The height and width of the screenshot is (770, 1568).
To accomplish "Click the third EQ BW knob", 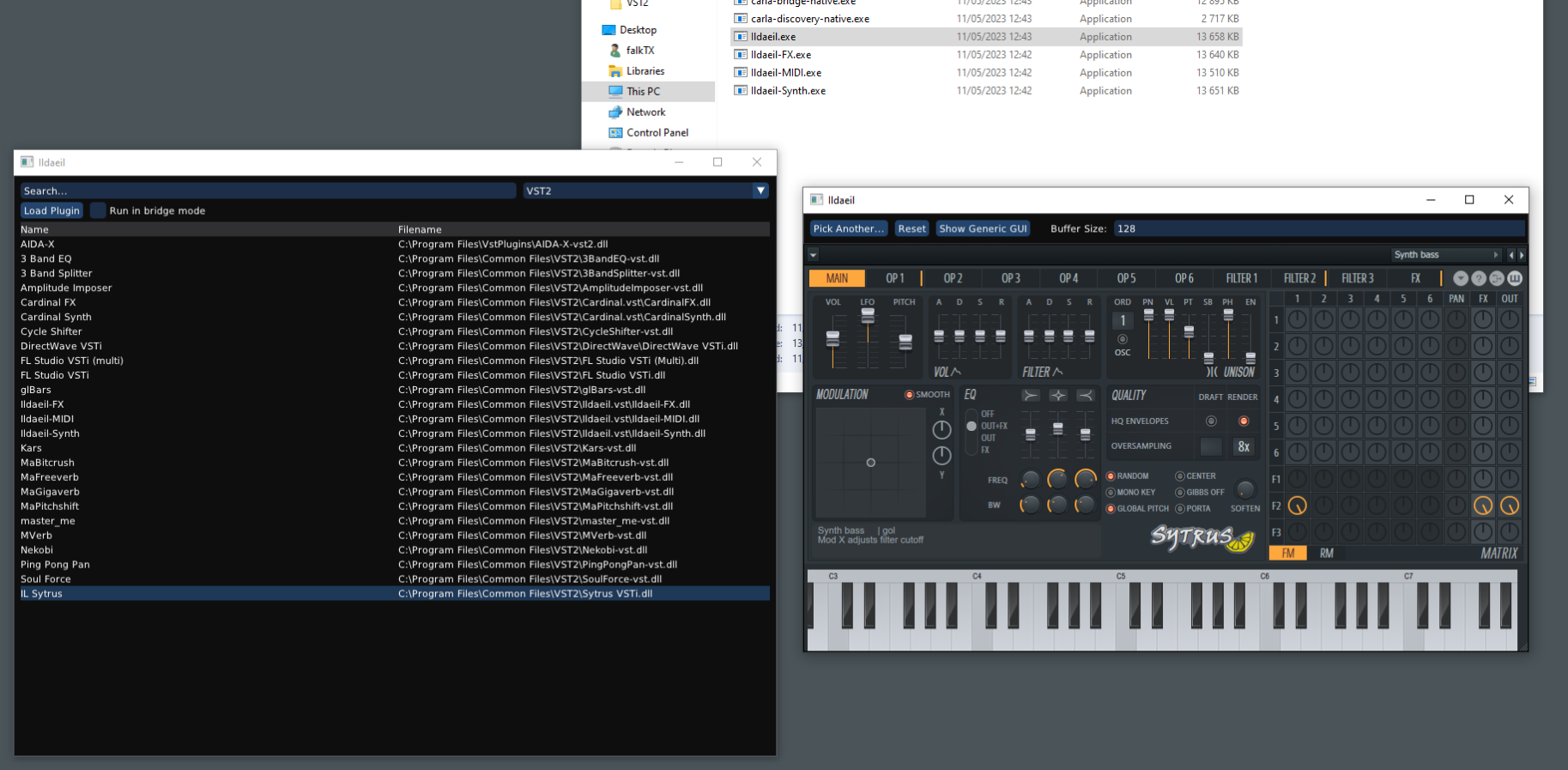I will tap(1086, 505).
